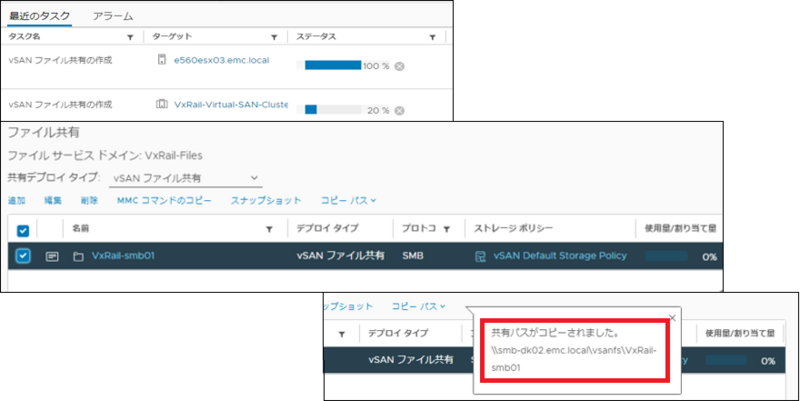
Task: Click the ストレージ ポリシー column header
Action: click(513, 229)
